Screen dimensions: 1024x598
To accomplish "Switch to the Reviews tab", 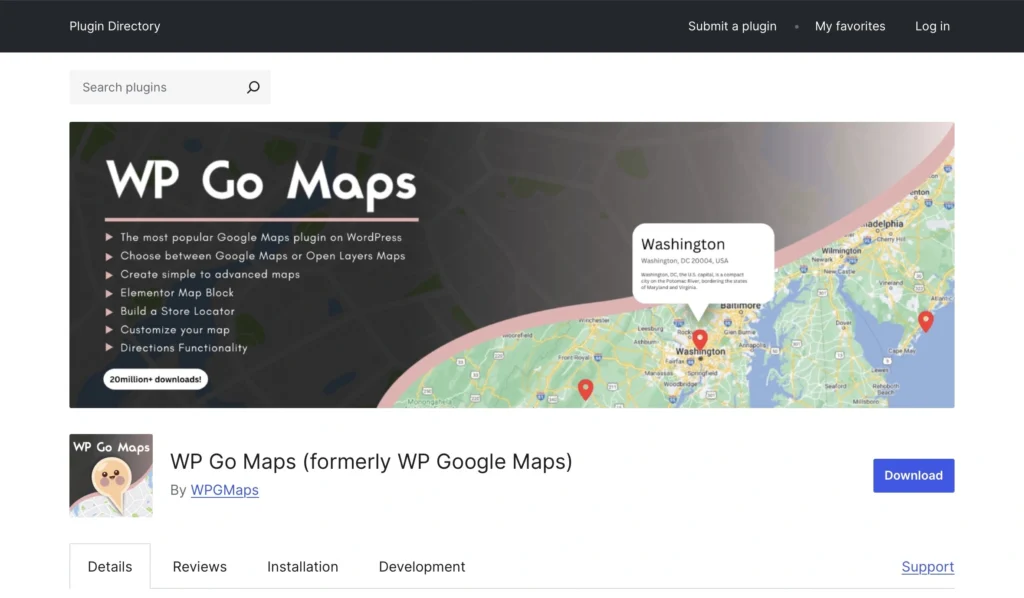I will click(x=199, y=566).
